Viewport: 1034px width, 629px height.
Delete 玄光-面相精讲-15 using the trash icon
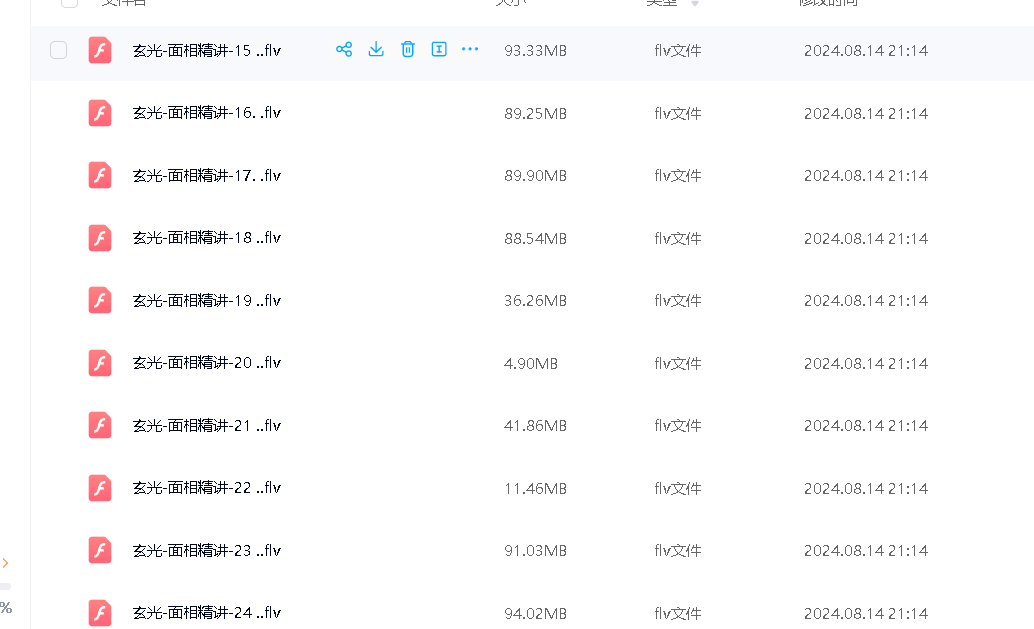[408, 49]
